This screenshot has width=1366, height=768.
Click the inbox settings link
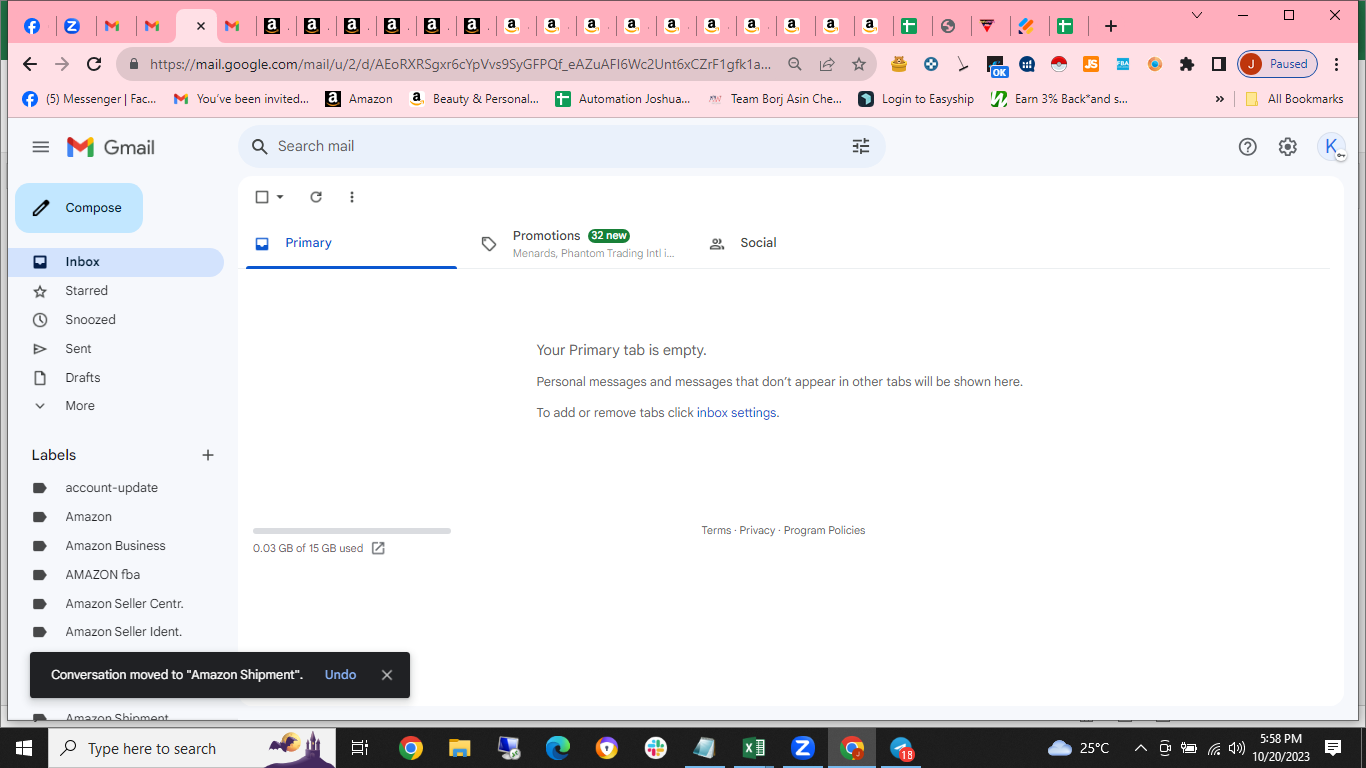point(736,413)
